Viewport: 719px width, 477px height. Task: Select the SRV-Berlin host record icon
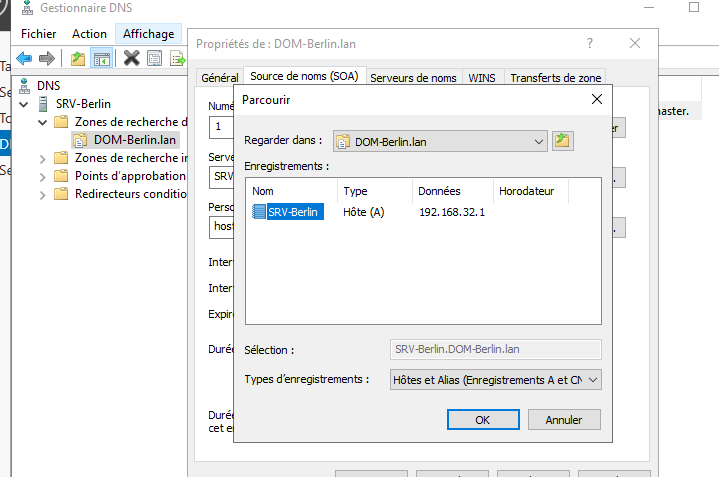[259, 212]
